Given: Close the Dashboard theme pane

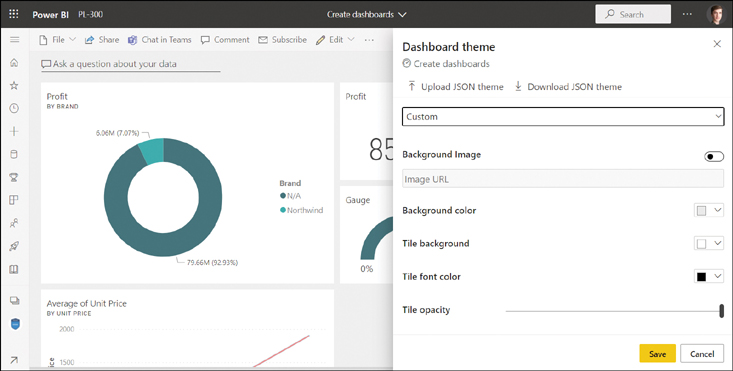Looking at the screenshot, I should point(717,44).
